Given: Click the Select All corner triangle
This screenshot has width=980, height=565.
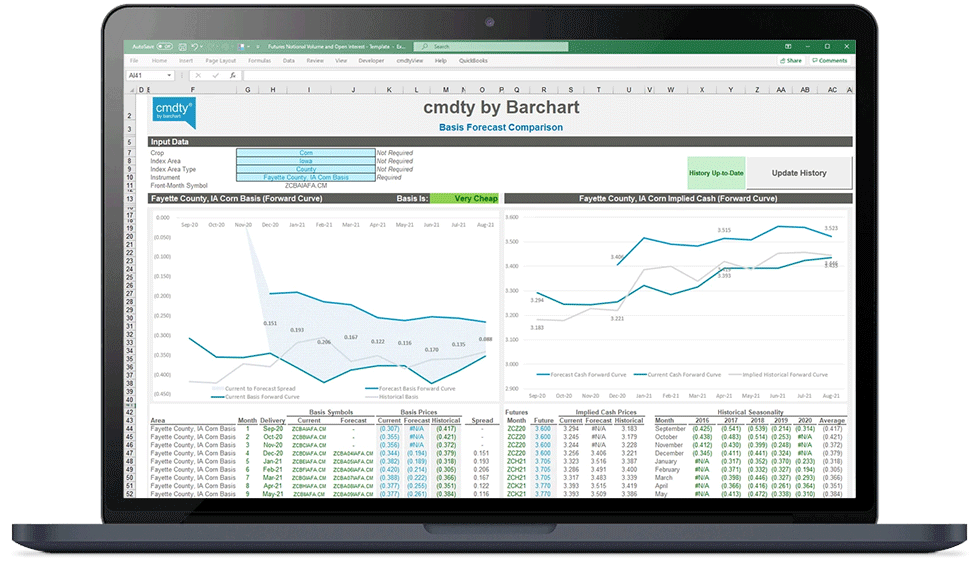Looking at the screenshot, I should 132,90.
